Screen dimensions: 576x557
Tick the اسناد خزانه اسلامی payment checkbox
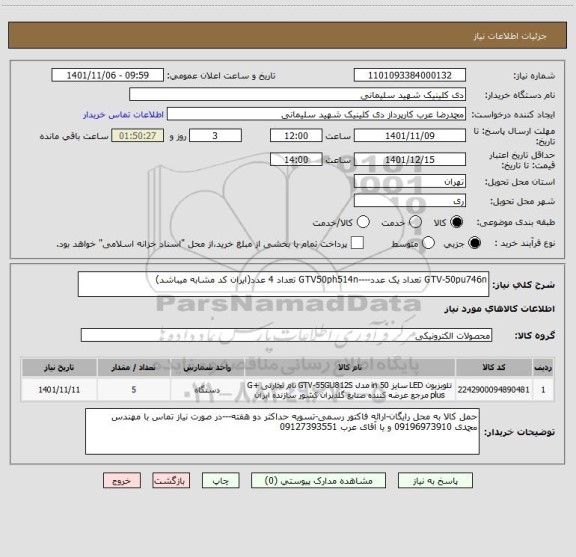pyautogui.click(x=357, y=243)
